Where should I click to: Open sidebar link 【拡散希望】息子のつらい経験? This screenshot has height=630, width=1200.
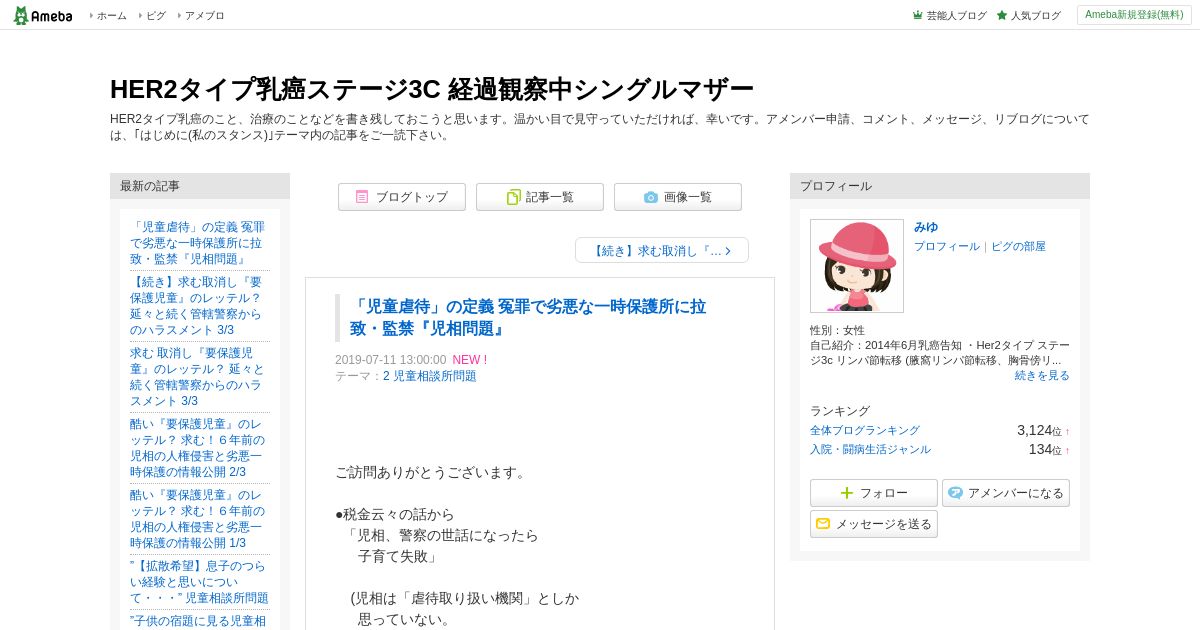tap(199, 582)
